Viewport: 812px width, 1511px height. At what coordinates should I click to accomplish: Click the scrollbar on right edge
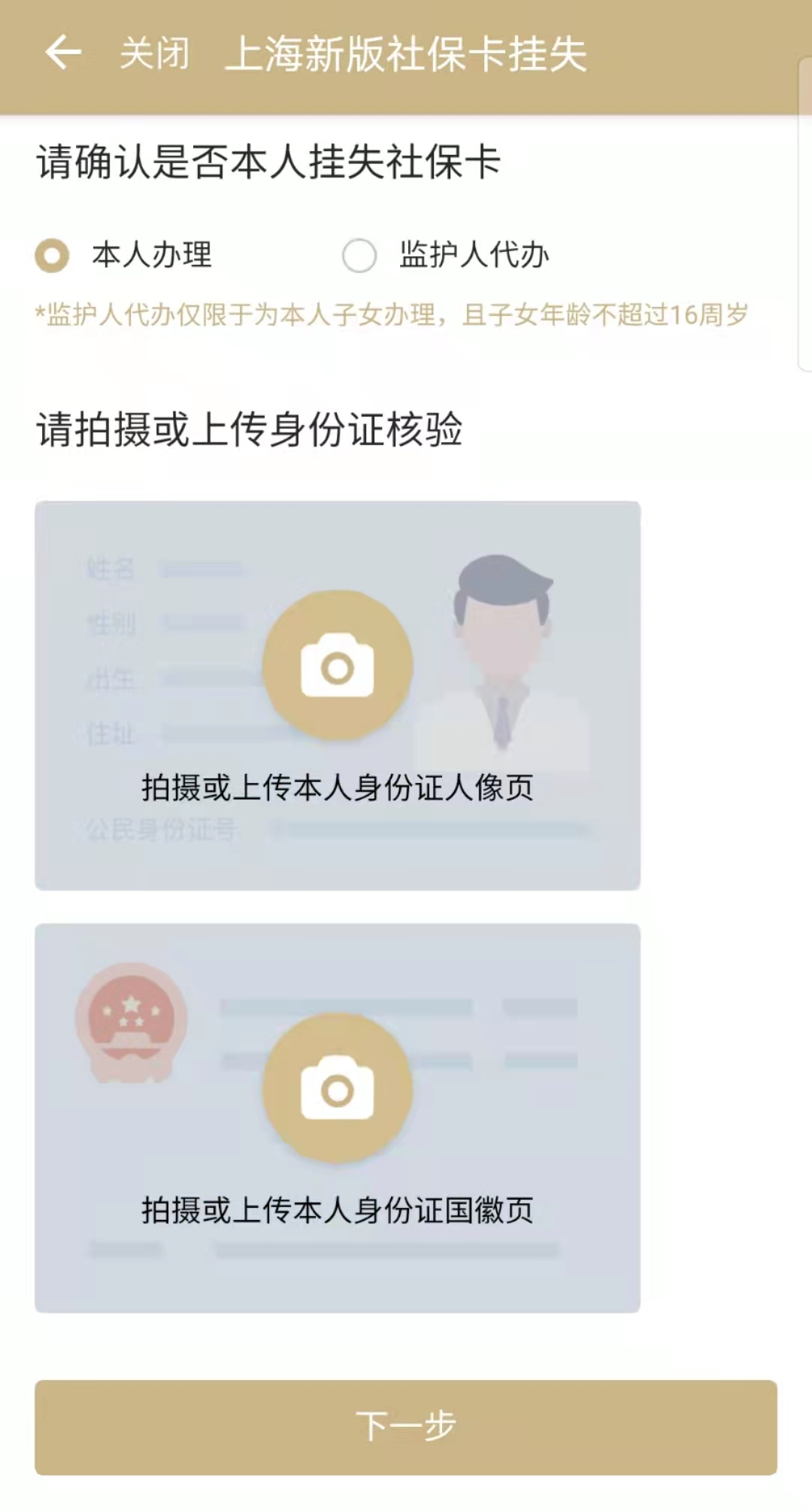coord(804,214)
